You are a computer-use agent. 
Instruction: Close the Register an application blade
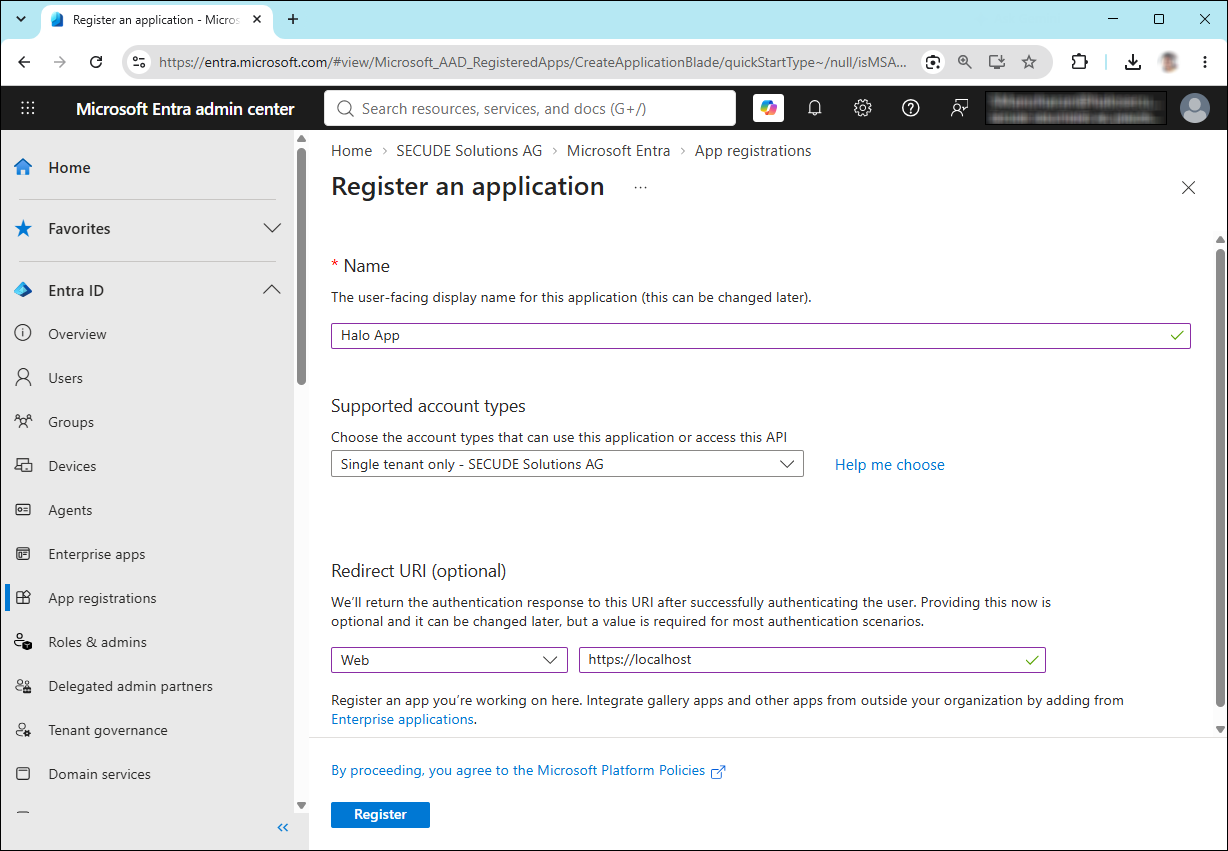click(1188, 188)
